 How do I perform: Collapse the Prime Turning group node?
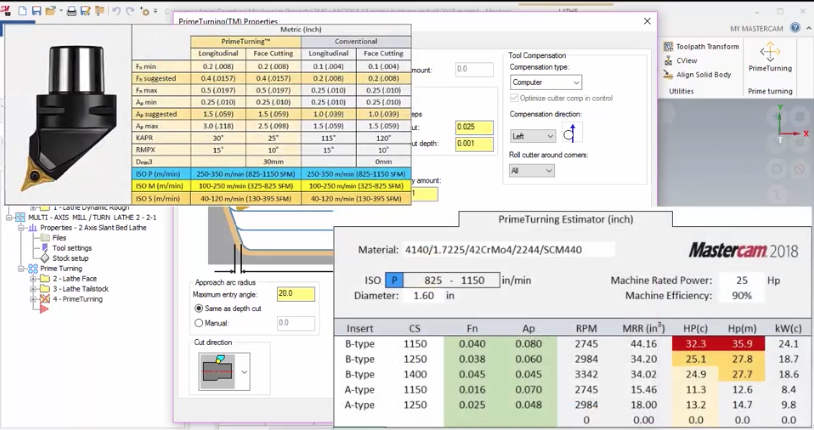[x=21, y=268]
